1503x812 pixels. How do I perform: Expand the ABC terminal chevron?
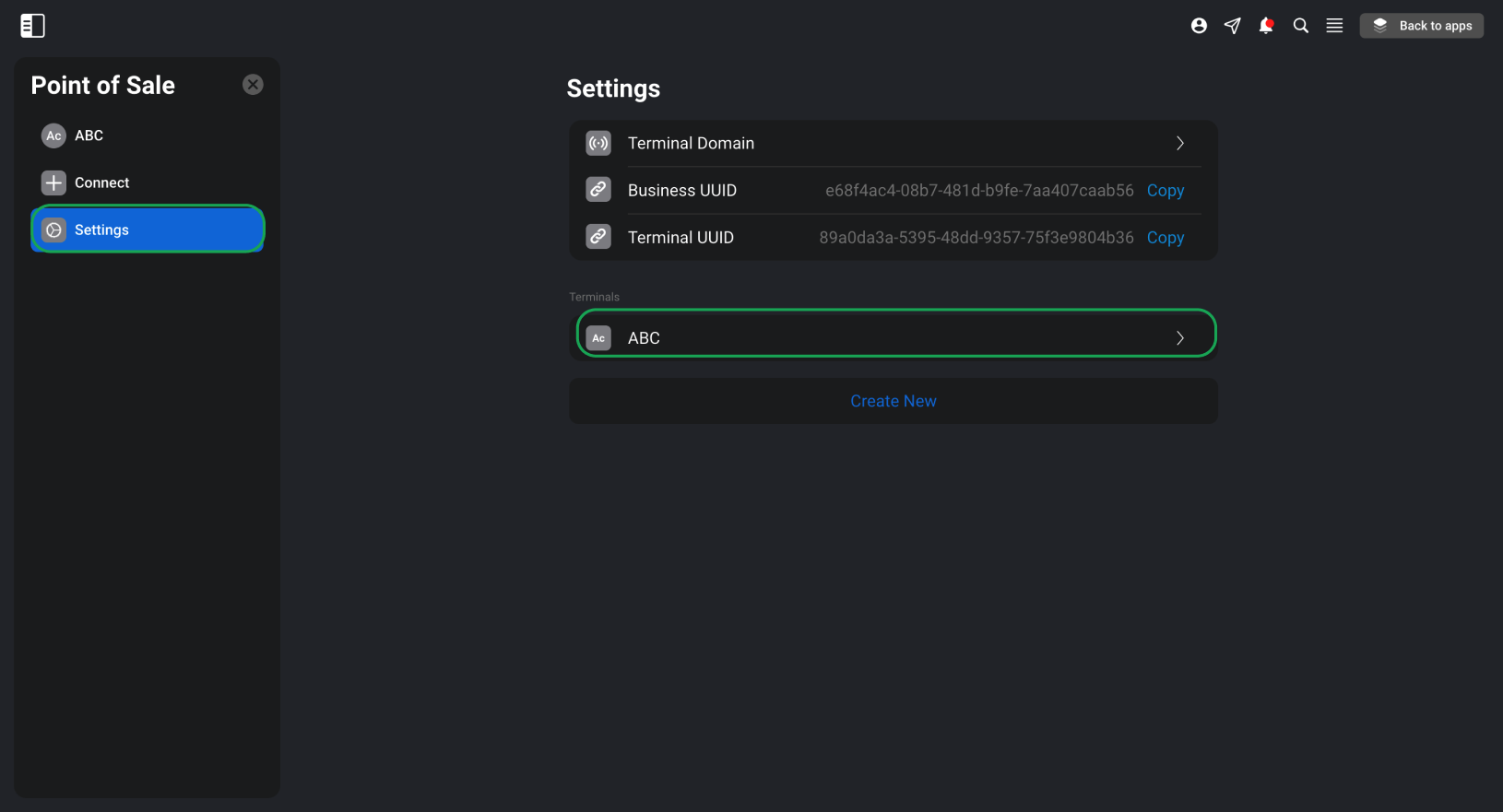(1180, 338)
